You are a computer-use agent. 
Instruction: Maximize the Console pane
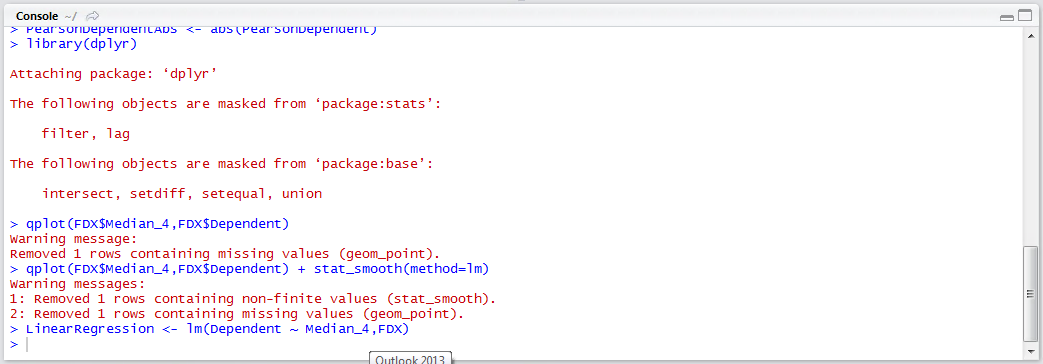pyautogui.click(x=1024, y=16)
